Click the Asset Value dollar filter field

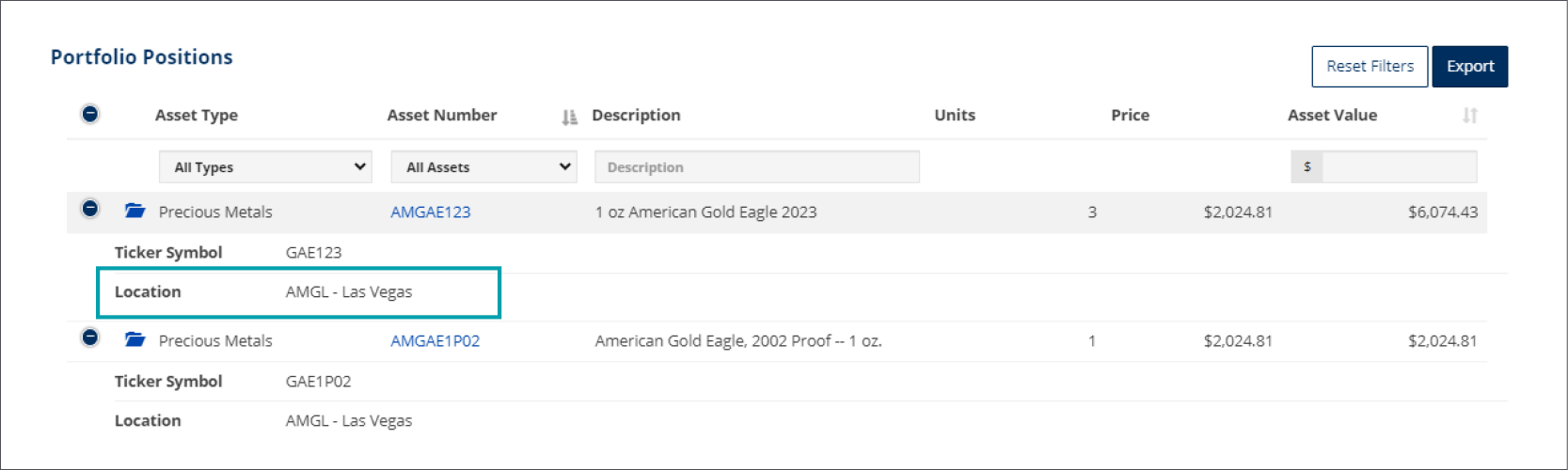[1399, 167]
